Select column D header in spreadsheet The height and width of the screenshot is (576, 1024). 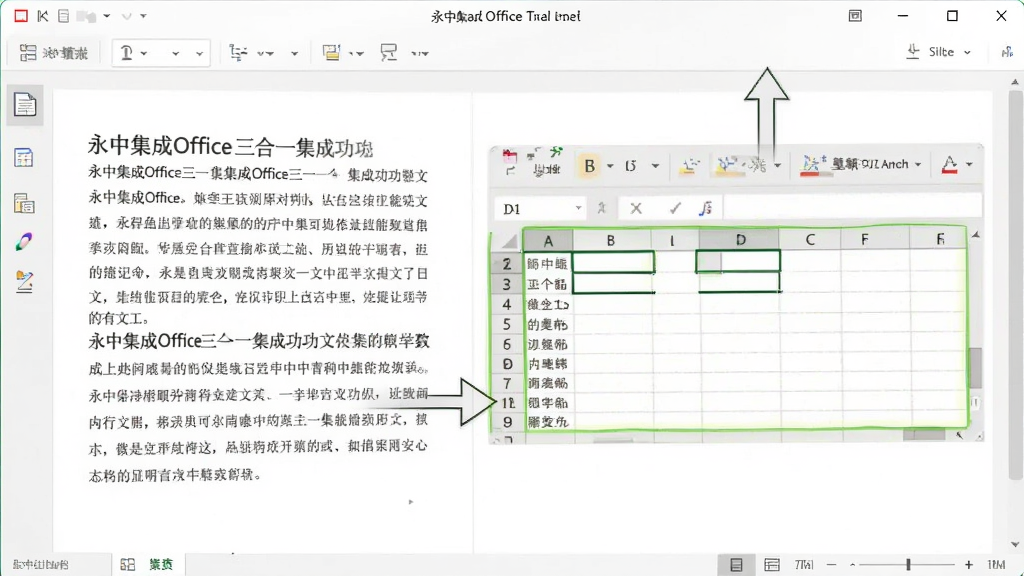tap(740, 240)
